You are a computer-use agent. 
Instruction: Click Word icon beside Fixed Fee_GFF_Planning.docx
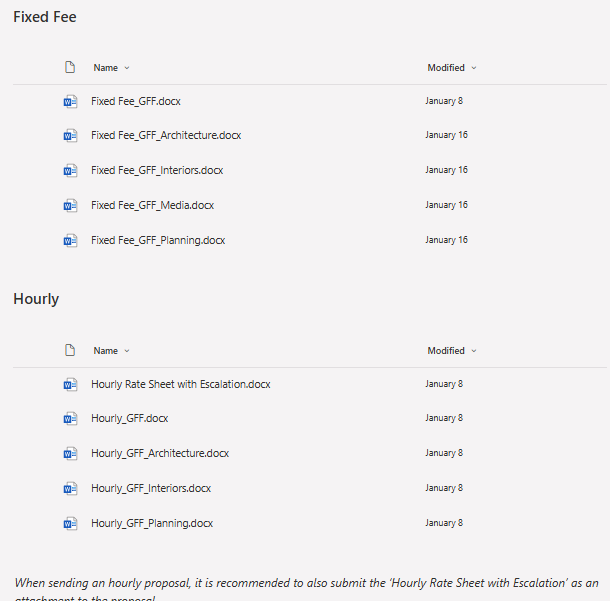click(x=70, y=240)
